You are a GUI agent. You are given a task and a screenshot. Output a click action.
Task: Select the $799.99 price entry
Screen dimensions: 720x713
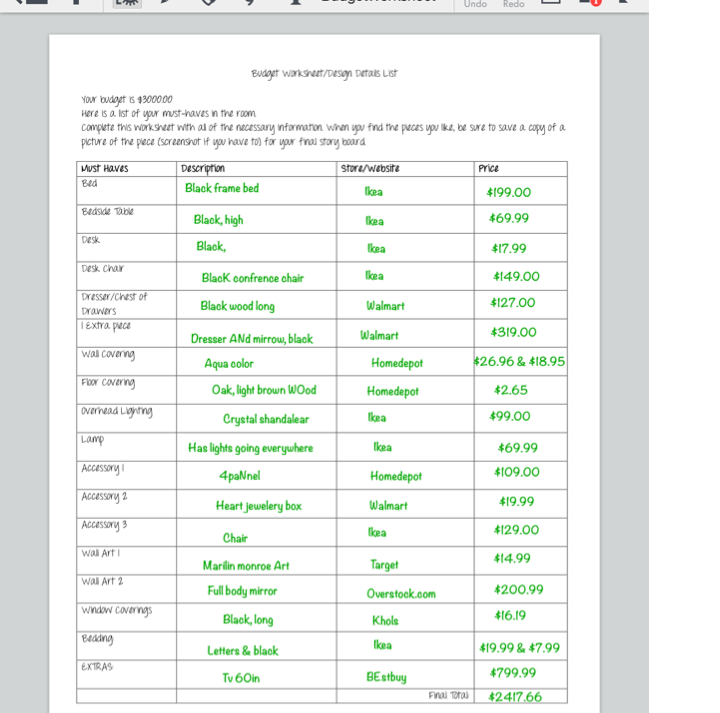click(513, 673)
